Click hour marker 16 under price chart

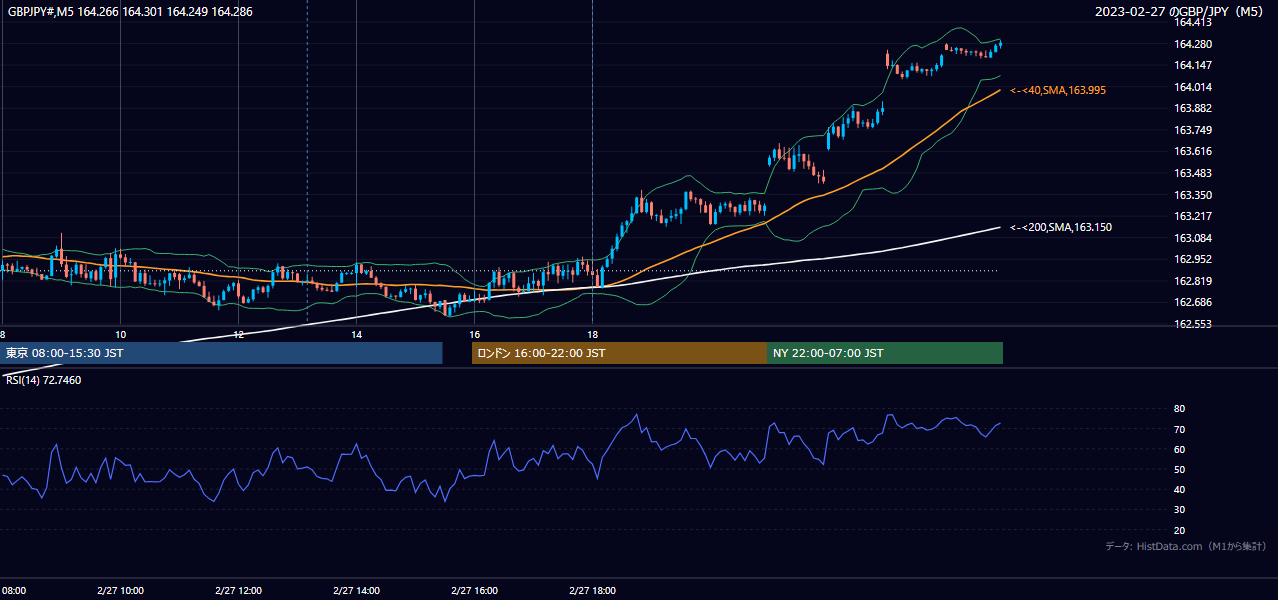[474, 334]
